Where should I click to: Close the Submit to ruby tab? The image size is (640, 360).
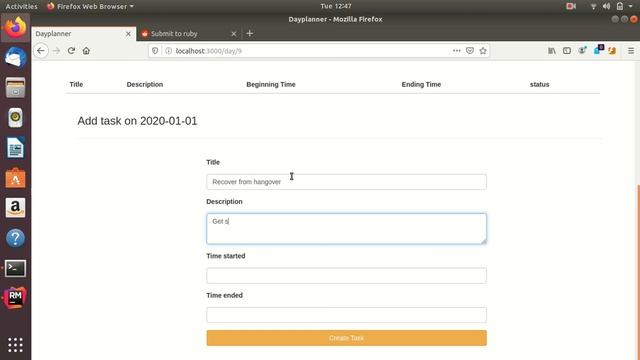(233, 34)
